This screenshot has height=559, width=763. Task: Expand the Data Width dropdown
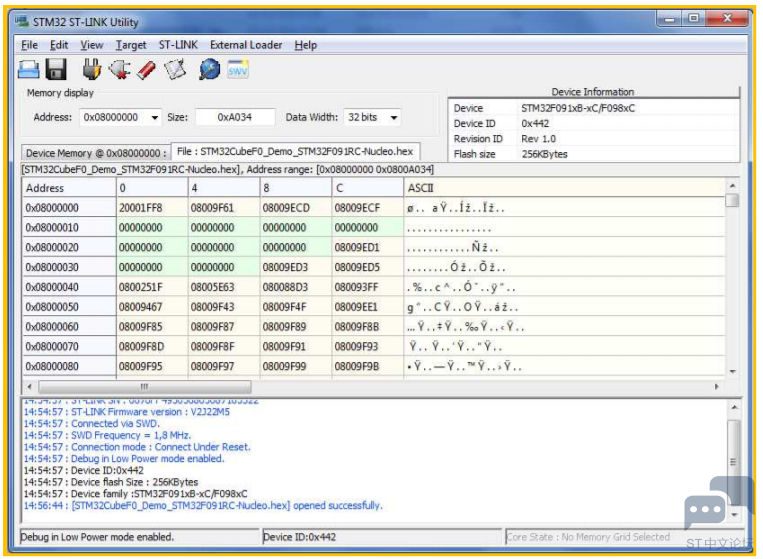[394, 117]
